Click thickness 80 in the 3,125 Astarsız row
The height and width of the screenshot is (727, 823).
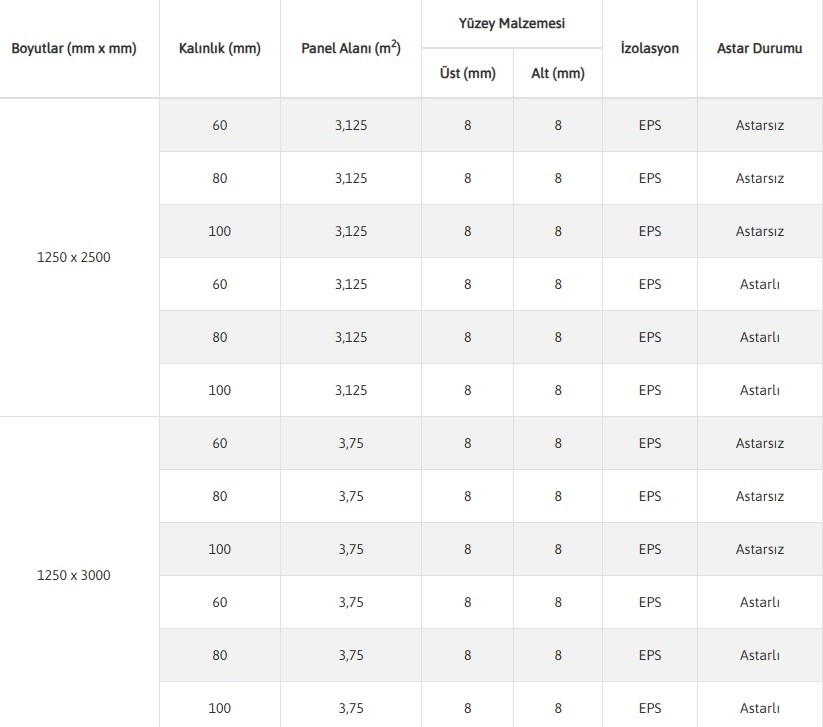219,178
